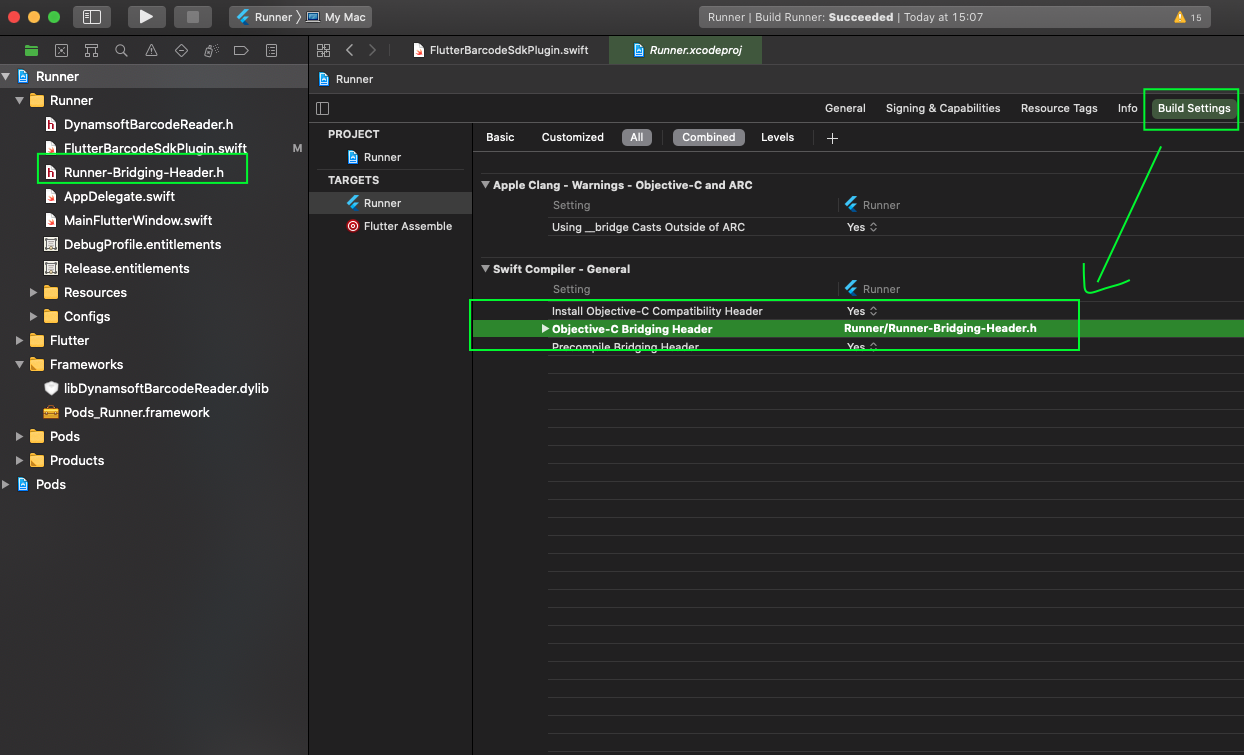This screenshot has width=1244, height=755.
Task: Select Runner-Bridging-Header.h in file navigator
Action: pyautogui.click(x=143, y=172)
